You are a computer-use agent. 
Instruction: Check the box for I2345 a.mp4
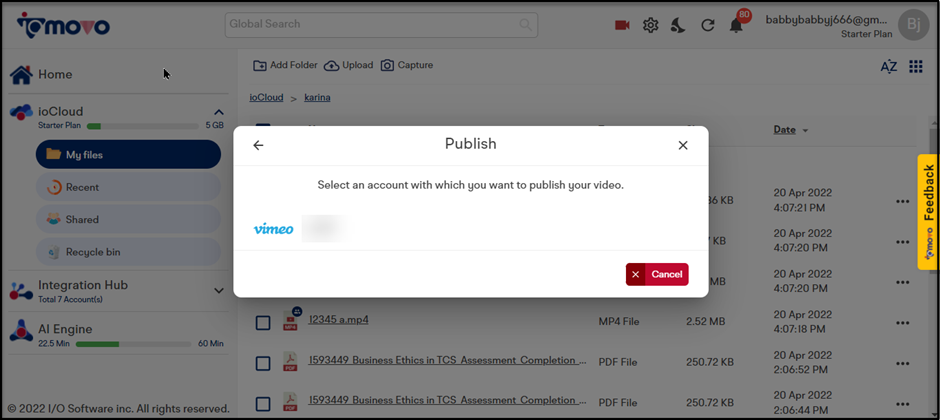point(263,323)
